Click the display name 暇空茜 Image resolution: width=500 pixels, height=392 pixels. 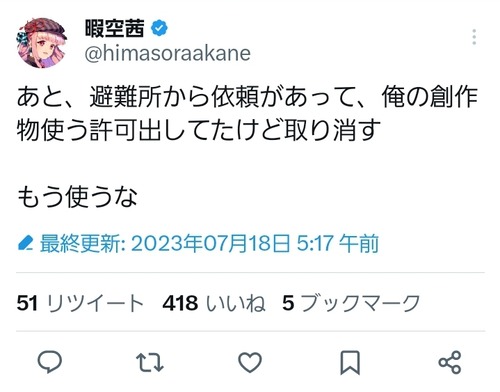click(x=114, y=28)
